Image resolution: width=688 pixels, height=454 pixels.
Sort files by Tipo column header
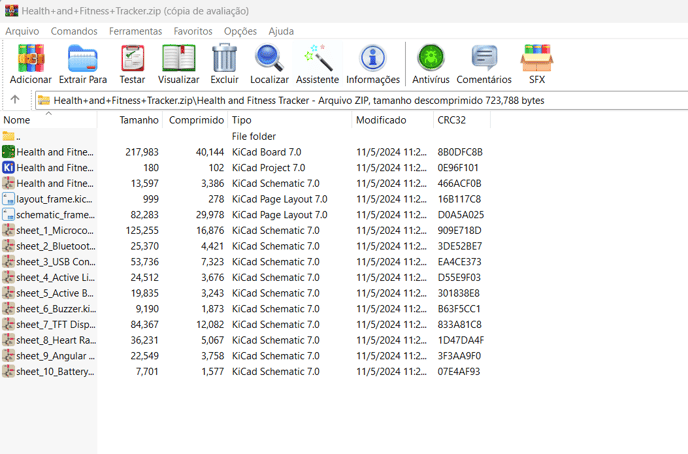pyautogui.click(x=290, y=120)
